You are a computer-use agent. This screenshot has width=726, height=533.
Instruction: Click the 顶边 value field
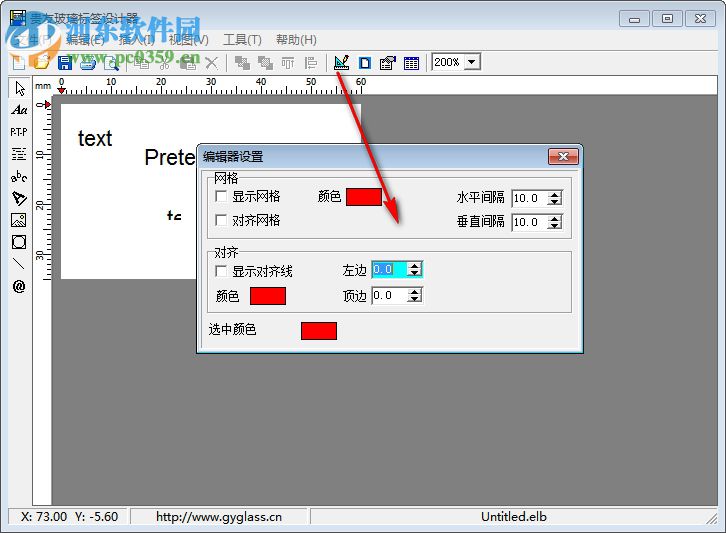(389, 295)
